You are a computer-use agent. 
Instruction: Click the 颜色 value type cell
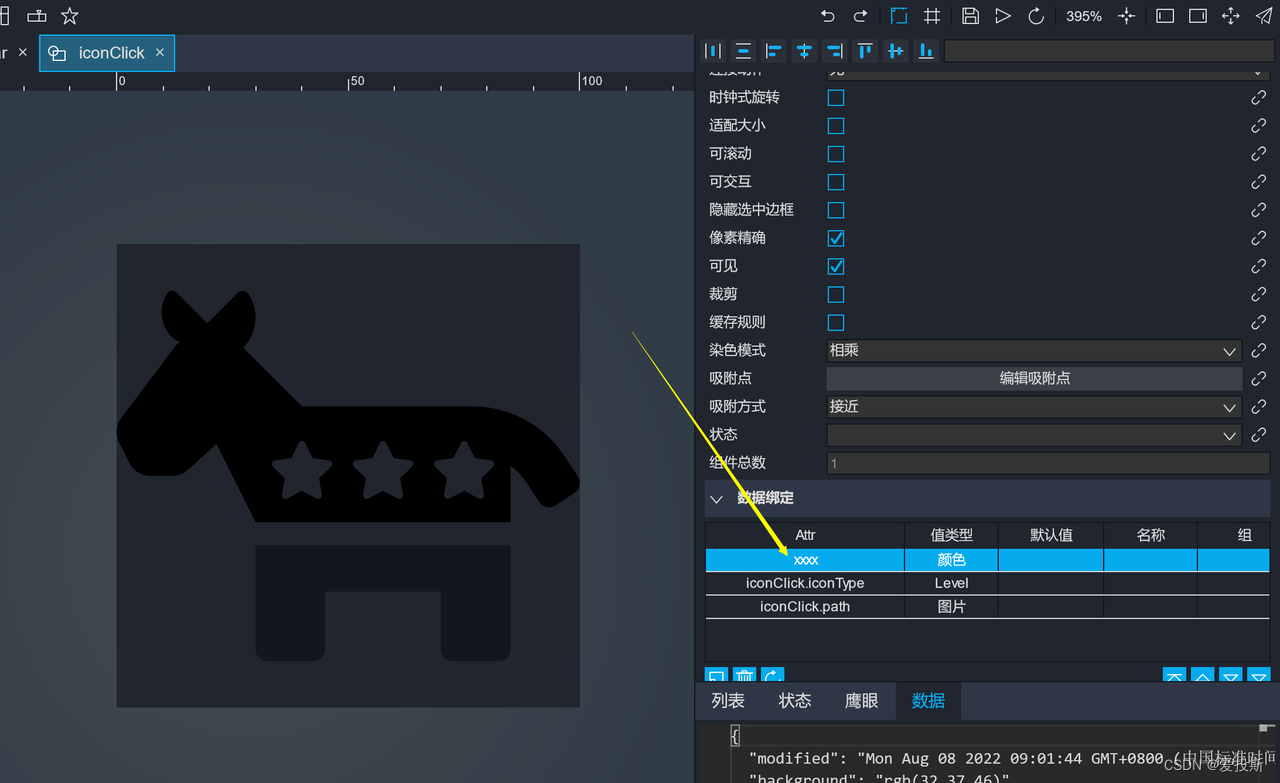pos(951,560)
